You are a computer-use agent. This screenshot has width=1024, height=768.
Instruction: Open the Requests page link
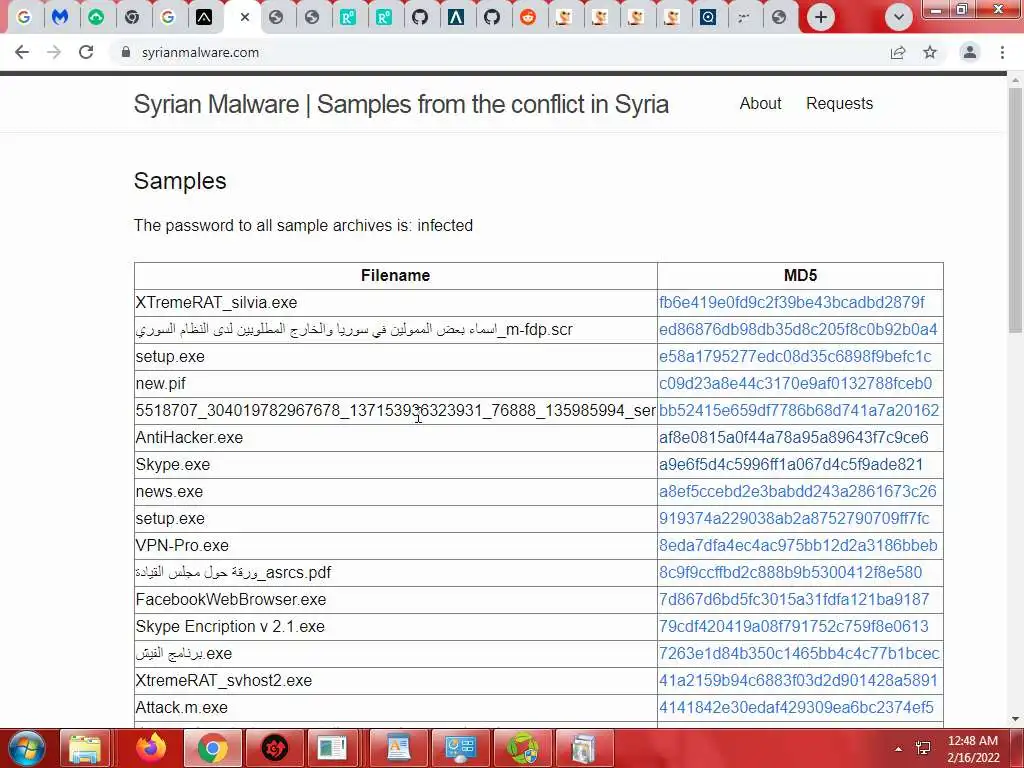click(839, 103)
